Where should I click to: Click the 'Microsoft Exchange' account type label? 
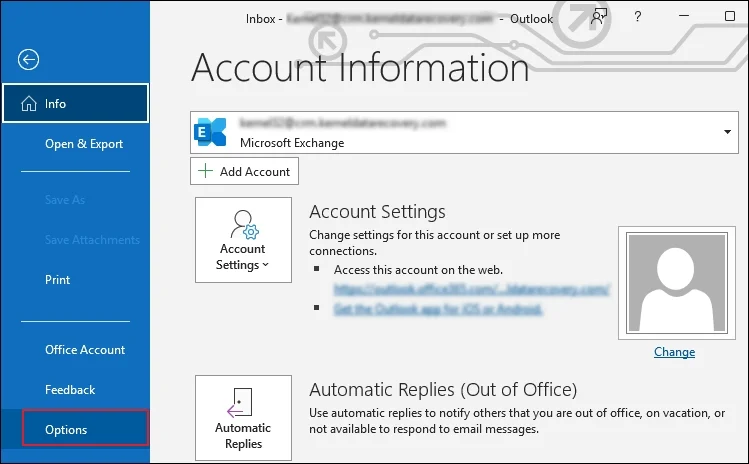point(292,143)
